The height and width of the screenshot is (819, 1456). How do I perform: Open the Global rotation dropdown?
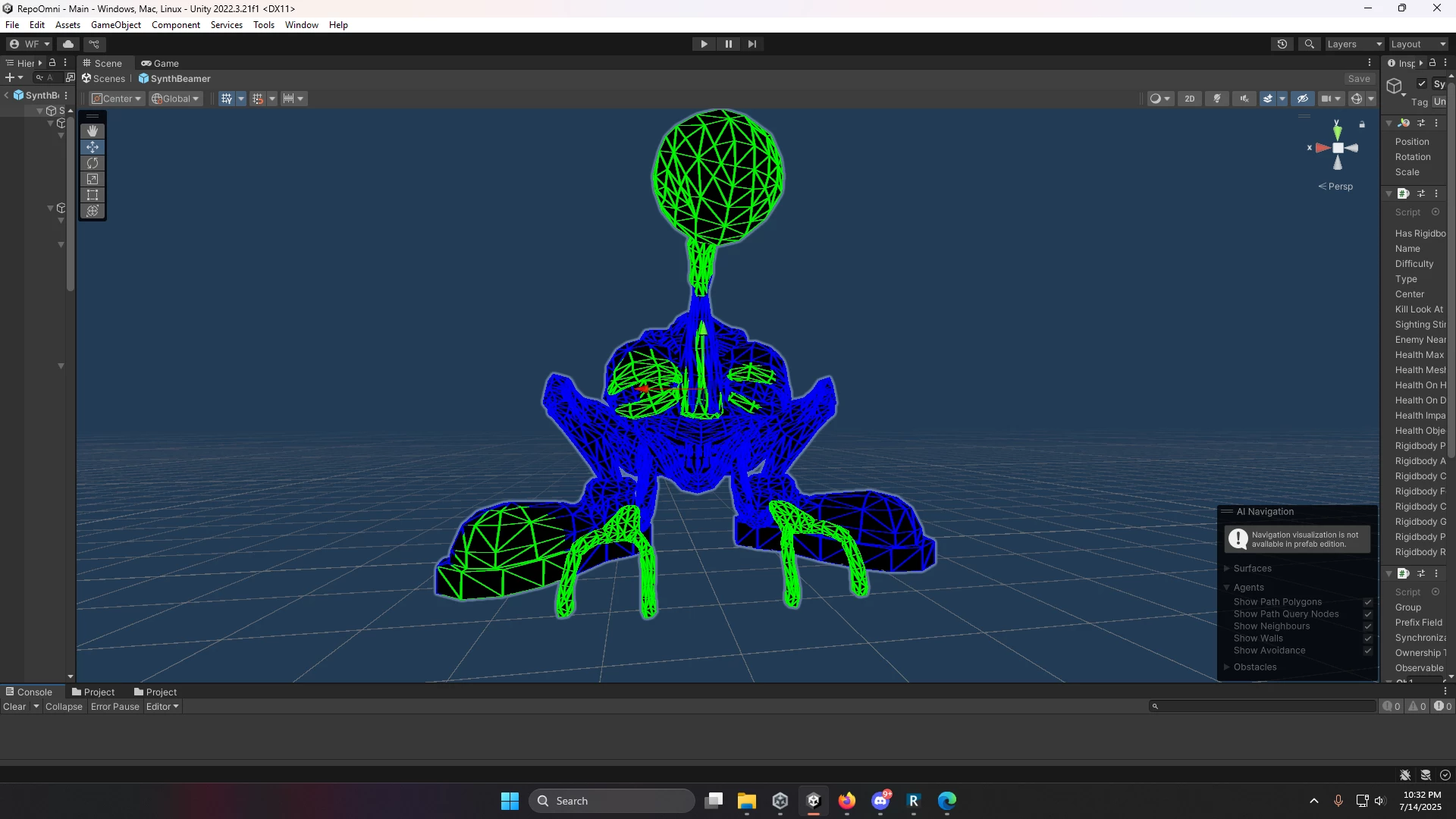coord(175,99)
